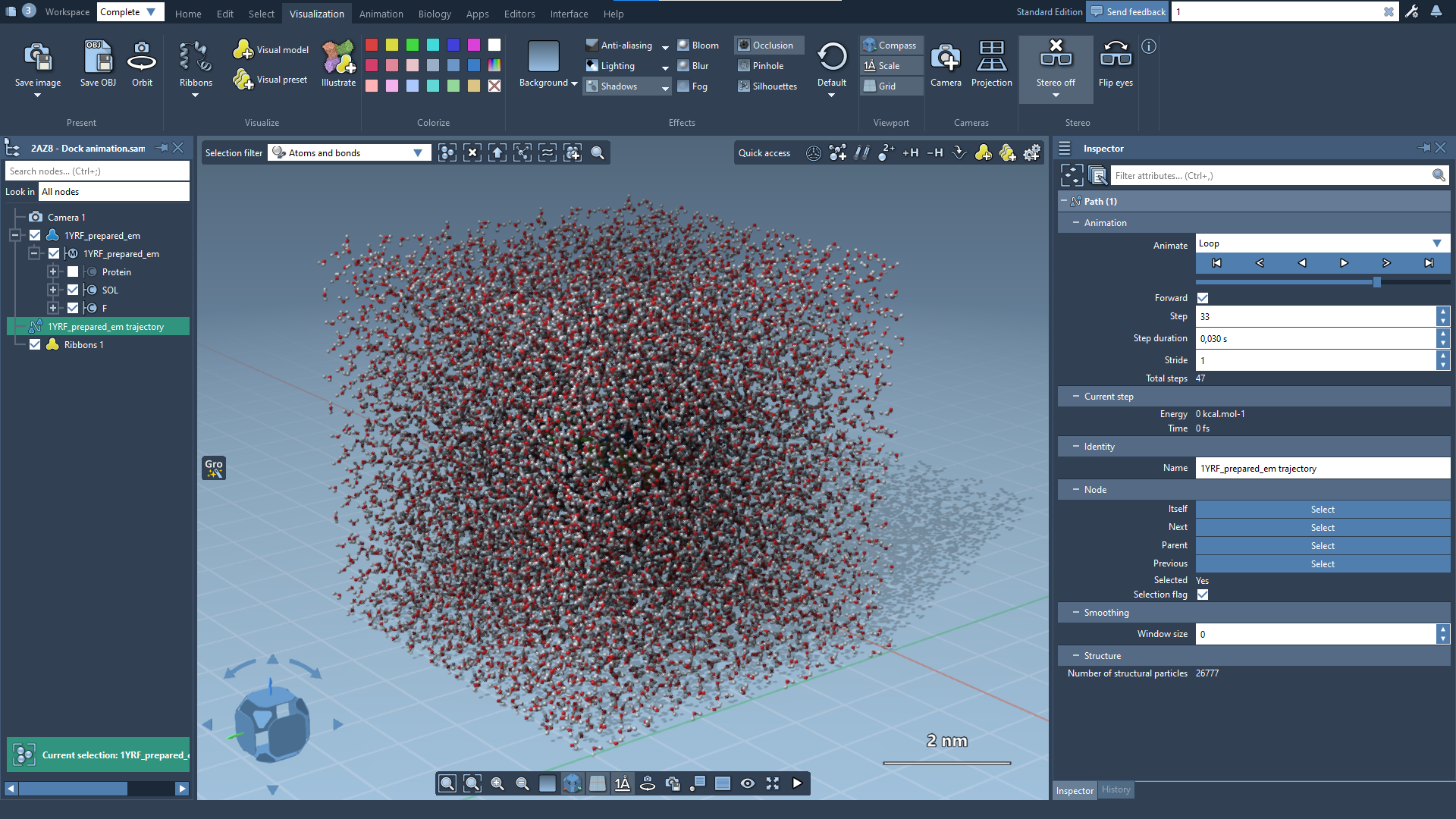Viewport: 1456px width, 819px height.
Task: Open the Biology menu
Action: [434, 14]
